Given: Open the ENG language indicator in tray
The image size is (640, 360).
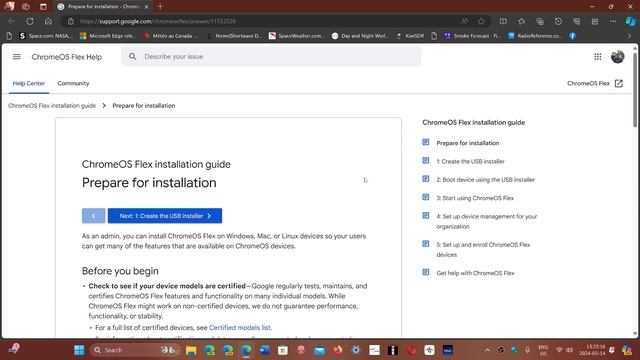Looking at the screenshot, I should click(x=543, y=350).
